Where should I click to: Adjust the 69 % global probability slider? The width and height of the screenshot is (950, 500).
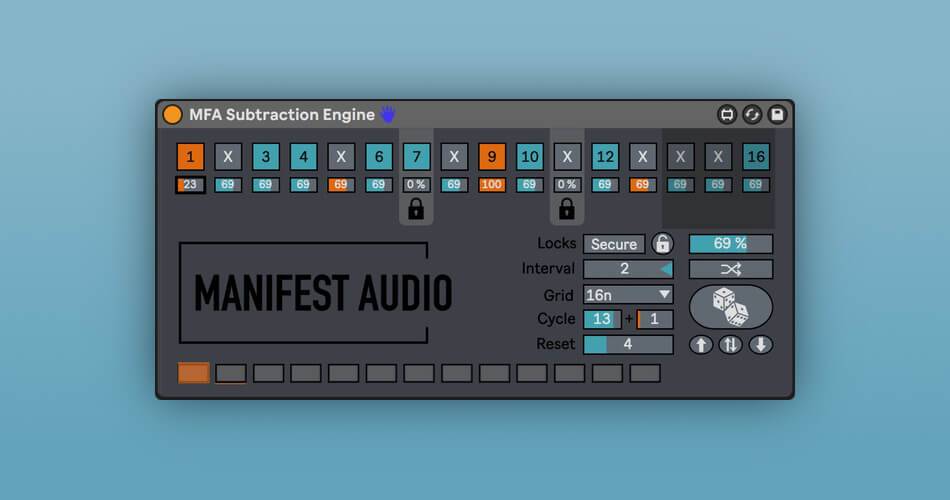(731, 244)
